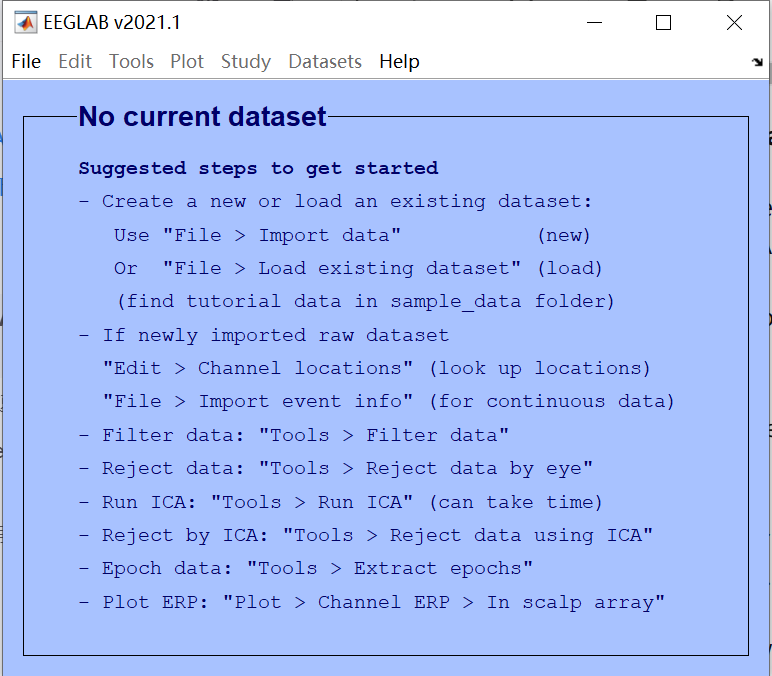Close the EEGLAB window

(x=734, y=23)
